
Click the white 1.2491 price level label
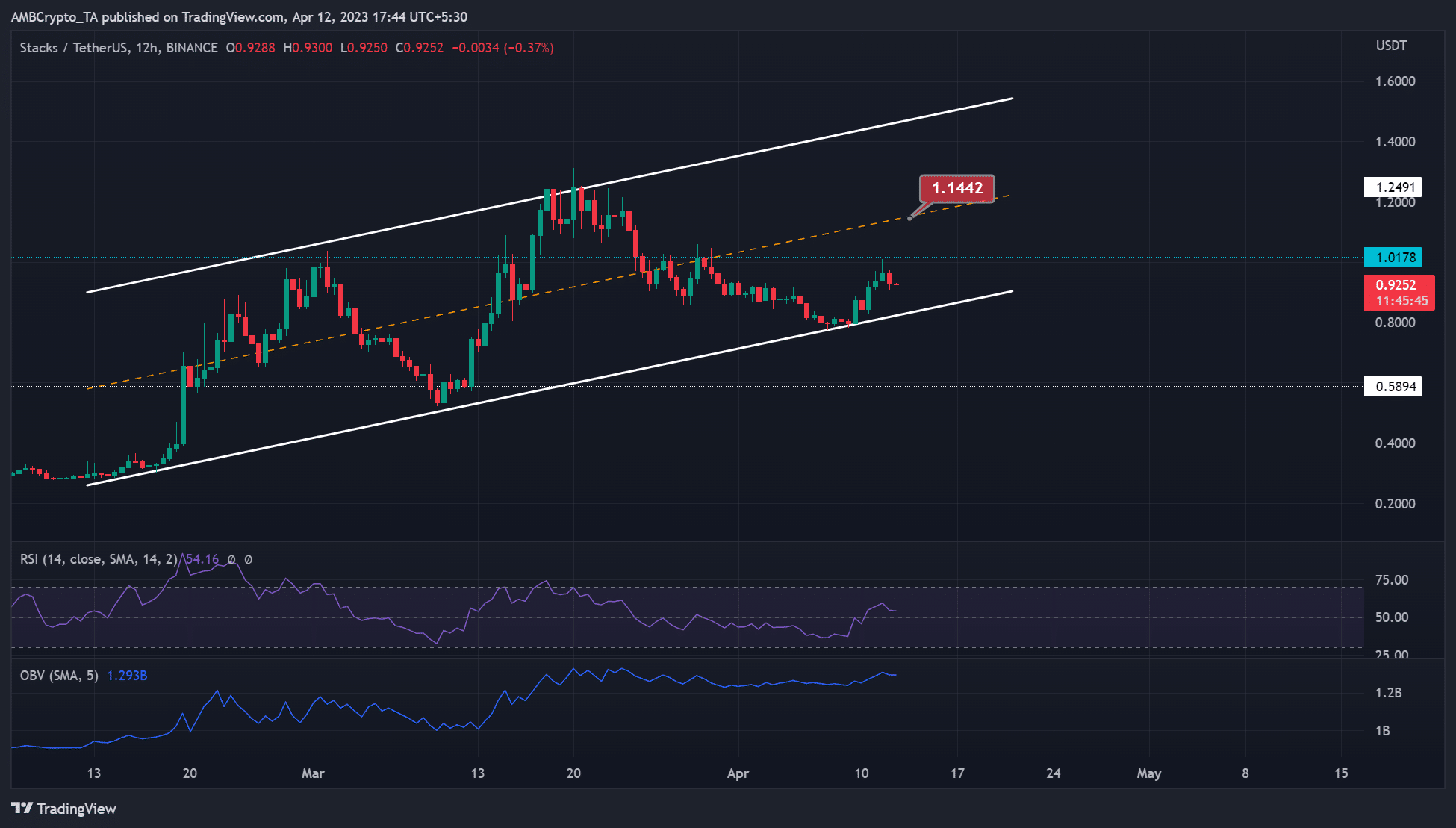click(x=1395, y=187)
